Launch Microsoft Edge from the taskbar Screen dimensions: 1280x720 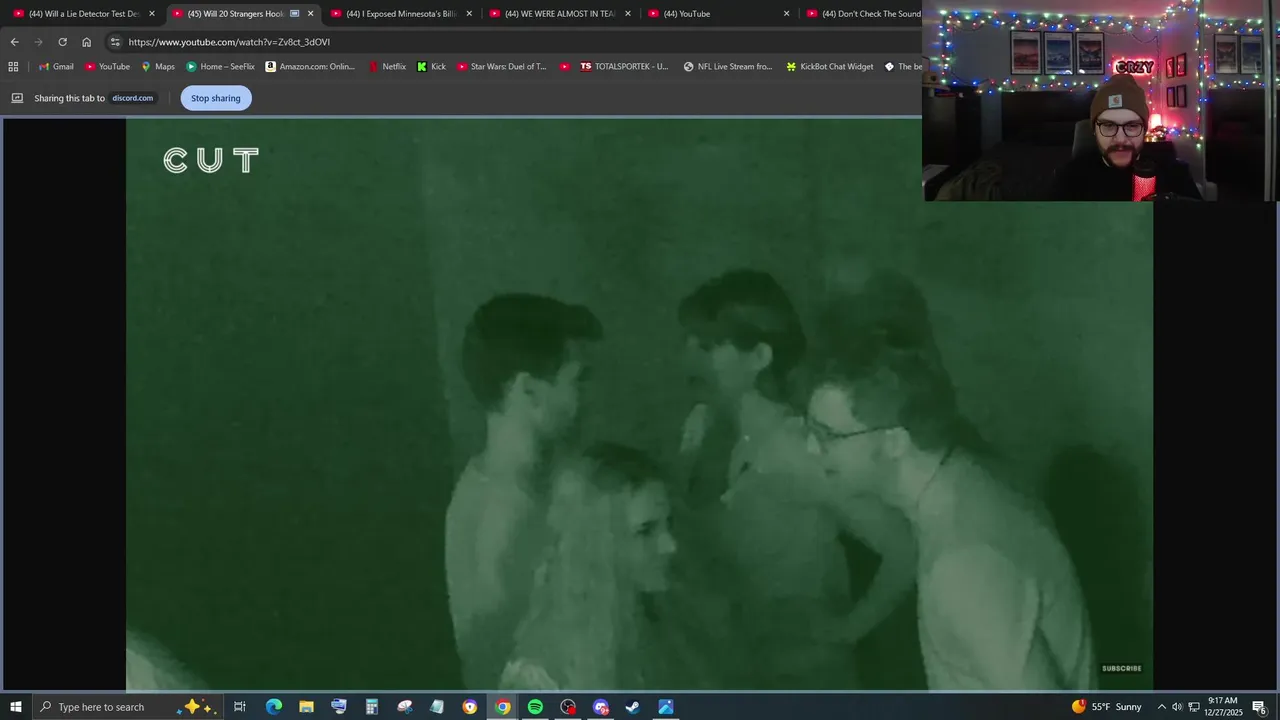click(x=273, y=707)
